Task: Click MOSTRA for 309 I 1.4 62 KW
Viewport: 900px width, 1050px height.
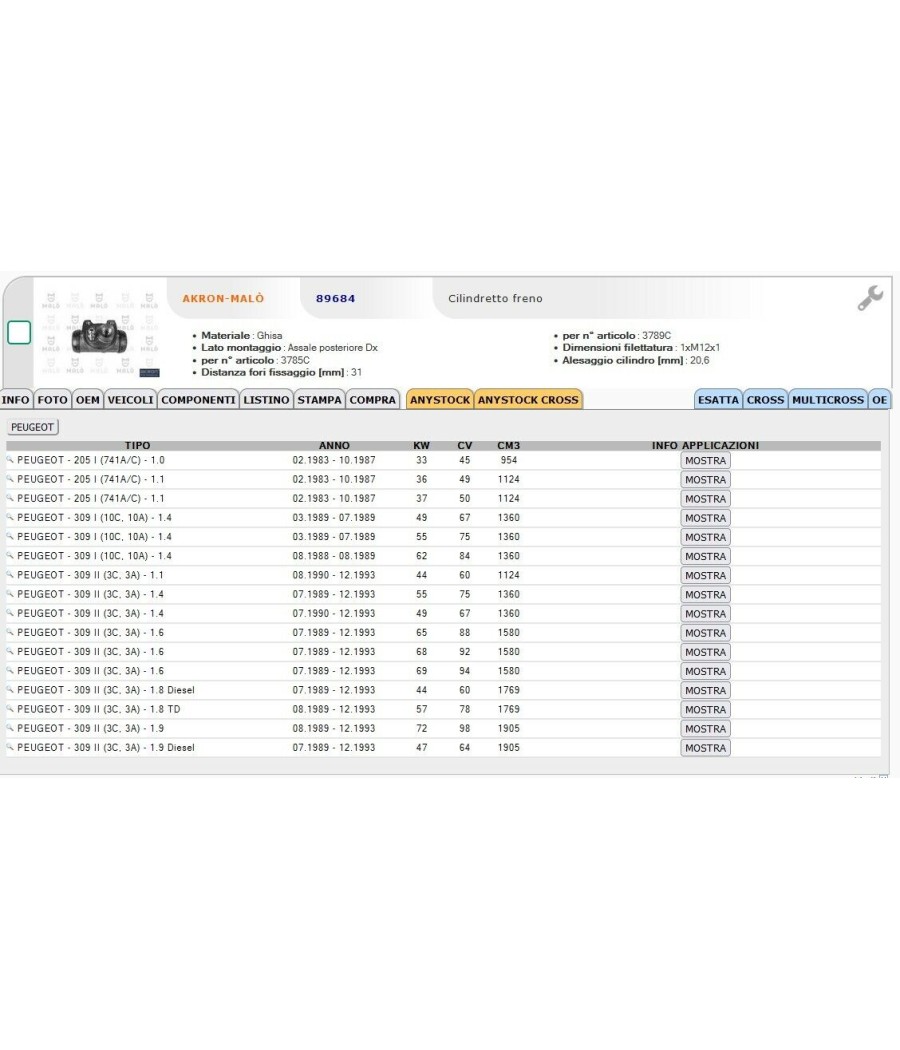Action: 705,556
